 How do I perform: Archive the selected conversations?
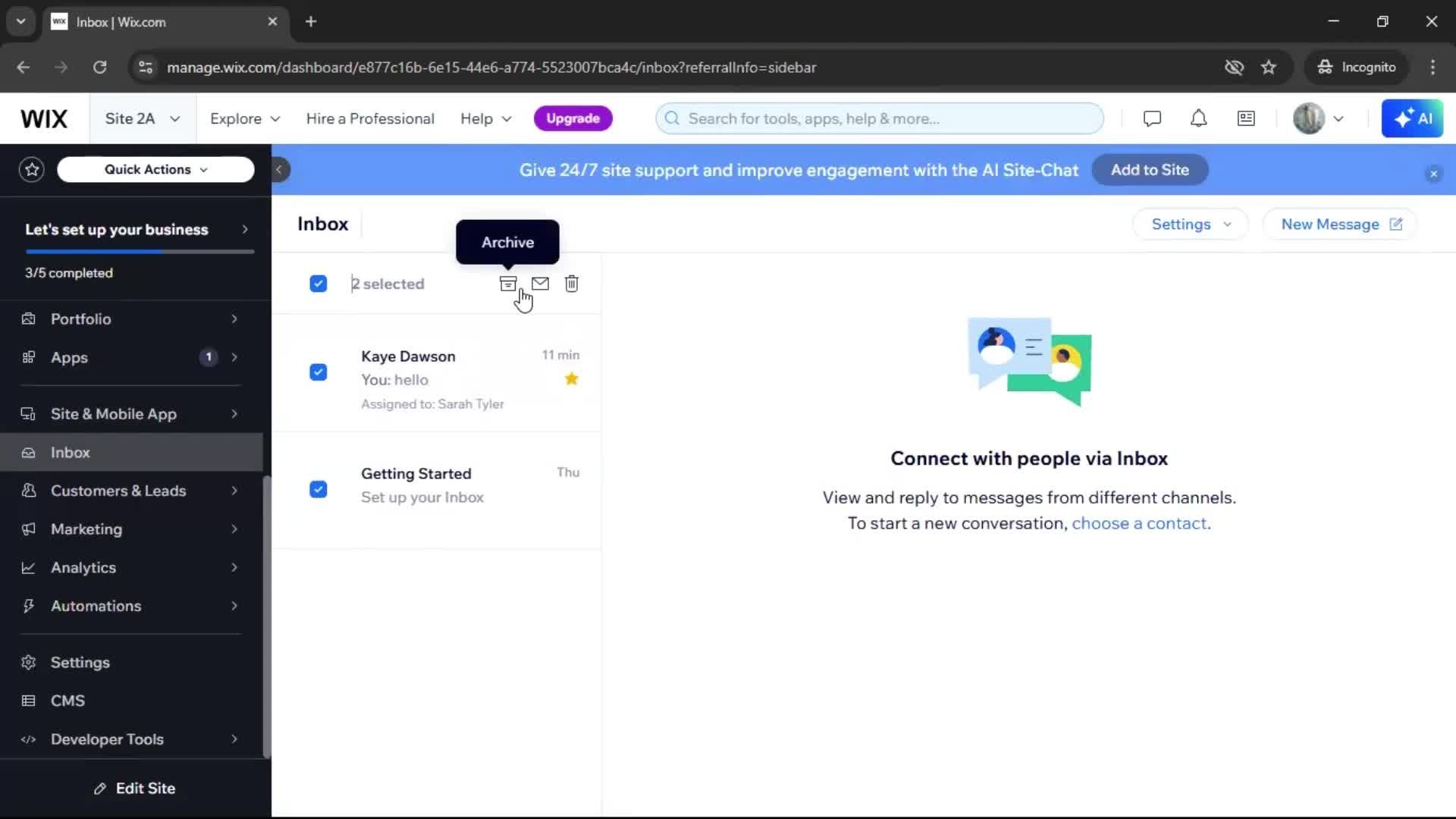point(508,284)
